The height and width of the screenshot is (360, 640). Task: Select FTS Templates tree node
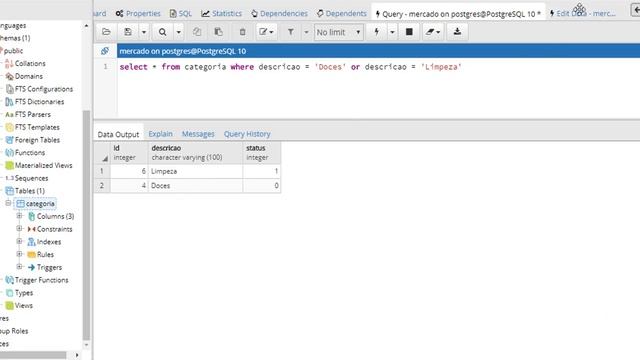[37, 127]
